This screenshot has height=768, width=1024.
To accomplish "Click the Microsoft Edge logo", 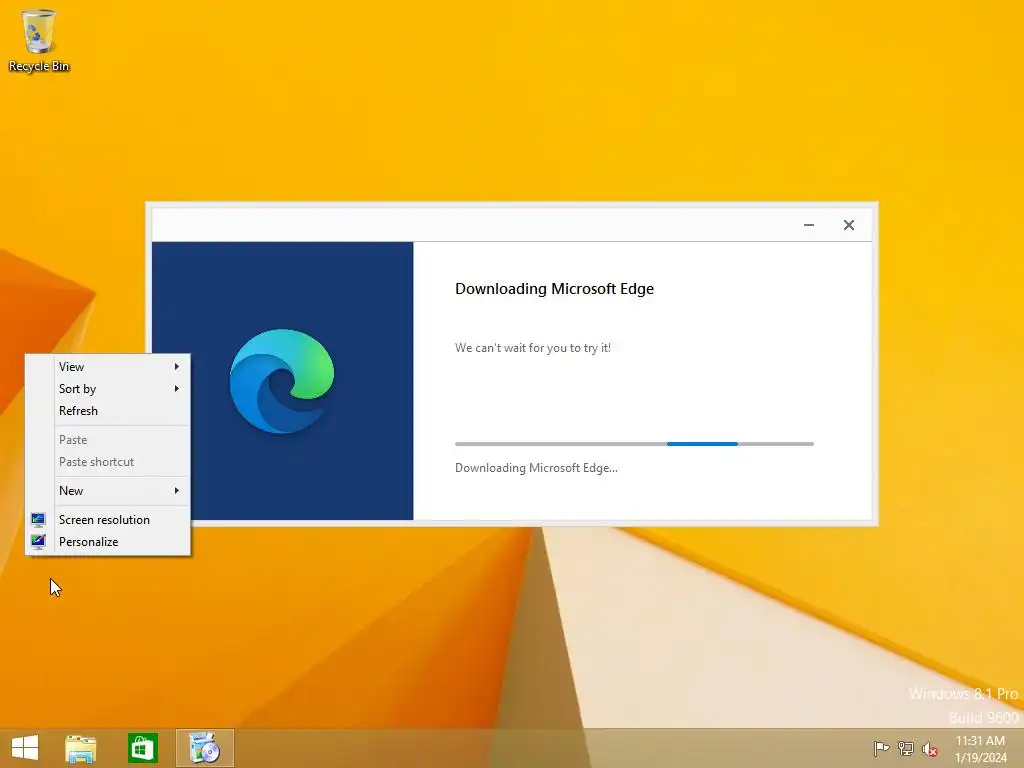I will 282,381.
